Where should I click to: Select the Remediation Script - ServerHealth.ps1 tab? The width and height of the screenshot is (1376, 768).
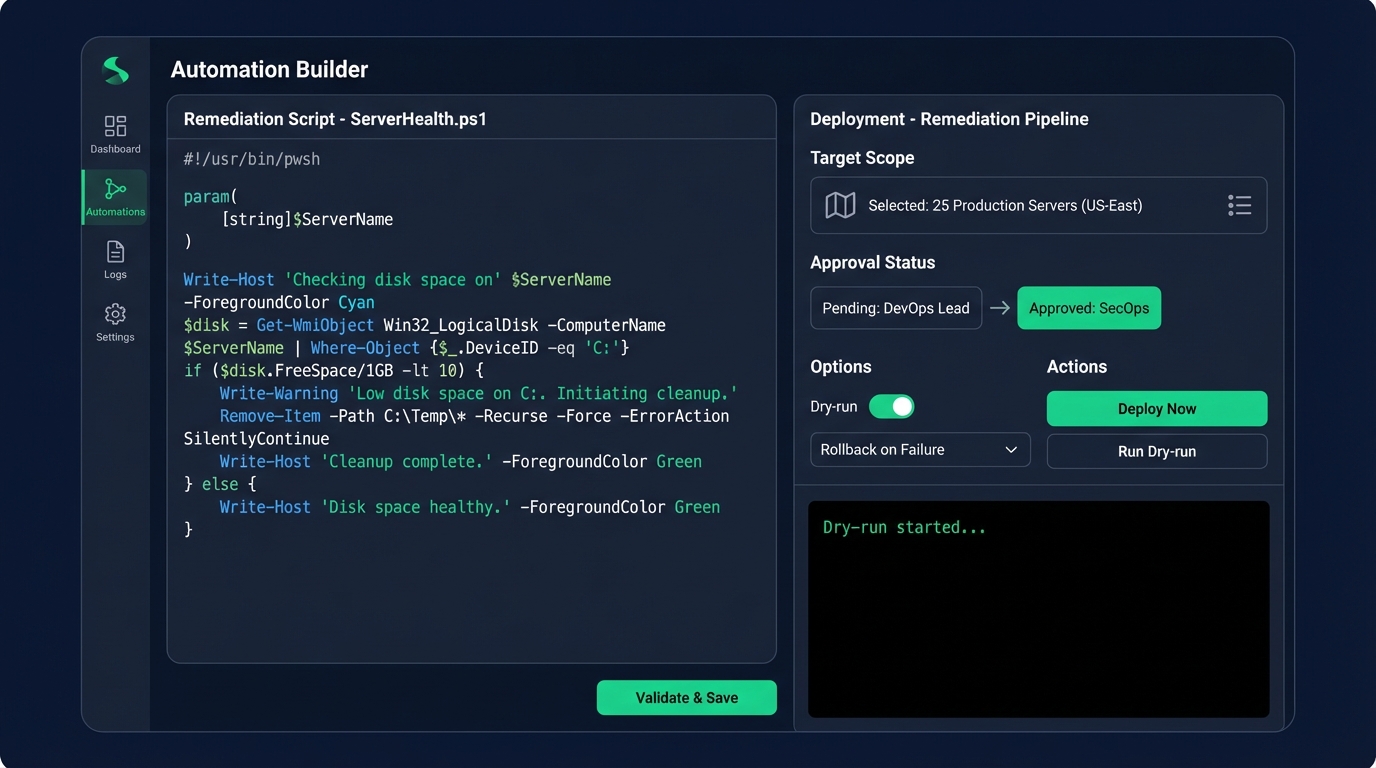[334, 118]
